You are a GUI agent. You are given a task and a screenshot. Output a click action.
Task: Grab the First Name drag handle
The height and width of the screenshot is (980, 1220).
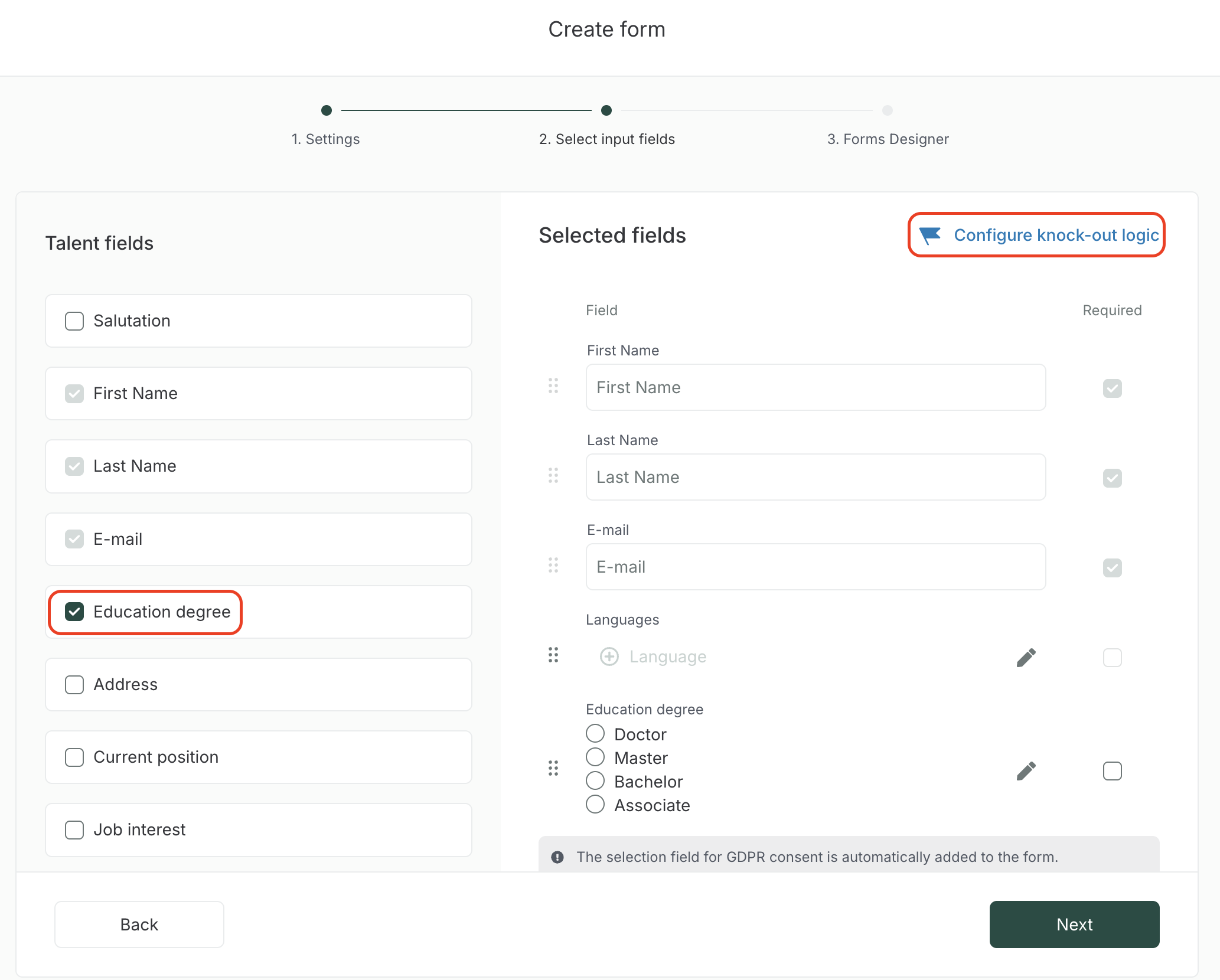pyautogui.click(x=553, y=386)
